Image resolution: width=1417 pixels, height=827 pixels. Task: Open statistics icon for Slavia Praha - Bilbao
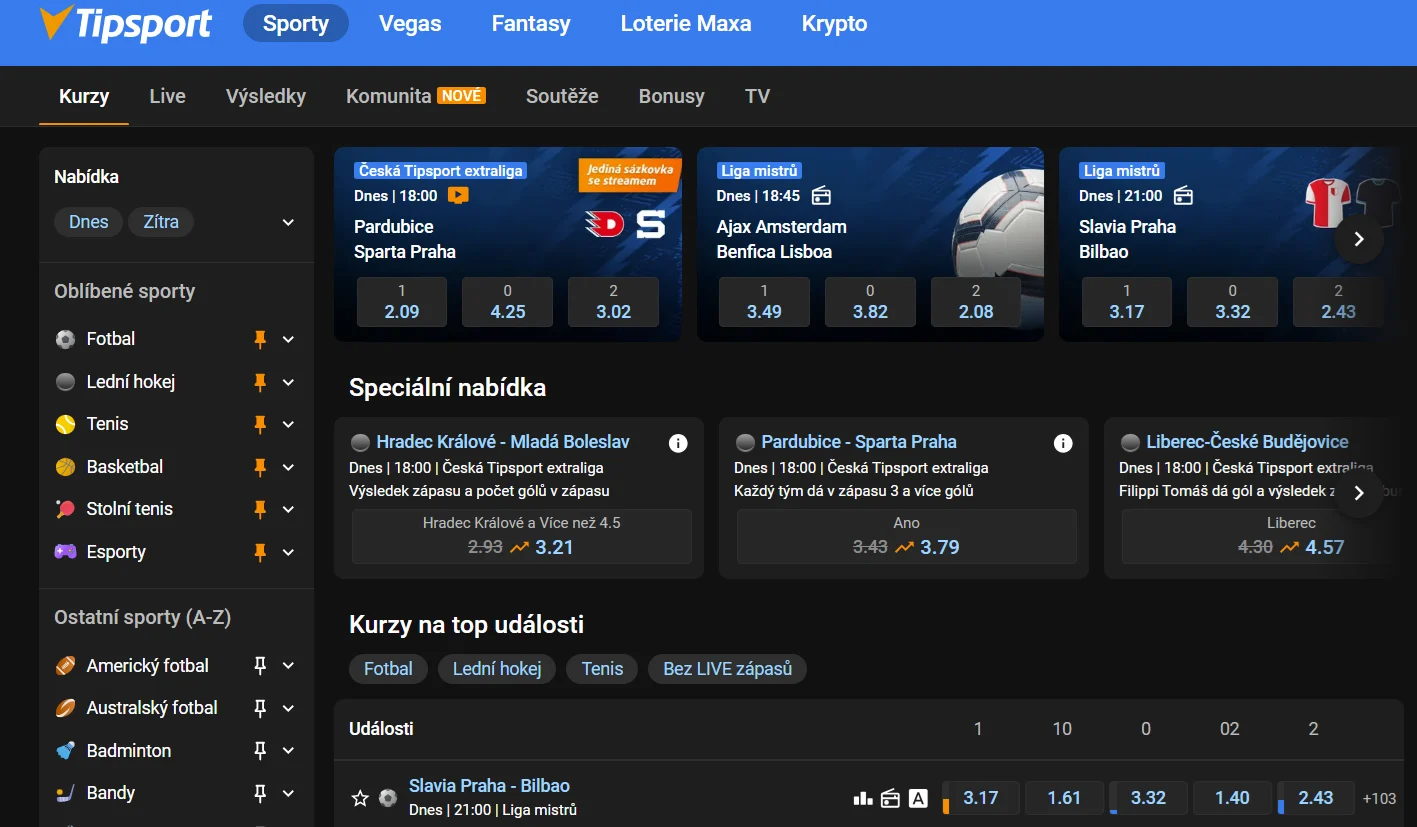click(862, 798)
